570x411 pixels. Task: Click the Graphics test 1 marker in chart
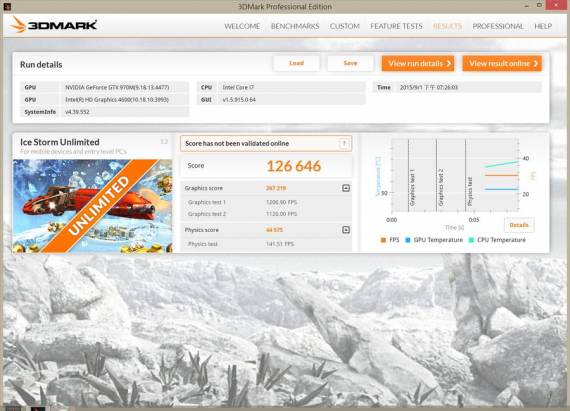pyautogui.click(x=412, y=188)
